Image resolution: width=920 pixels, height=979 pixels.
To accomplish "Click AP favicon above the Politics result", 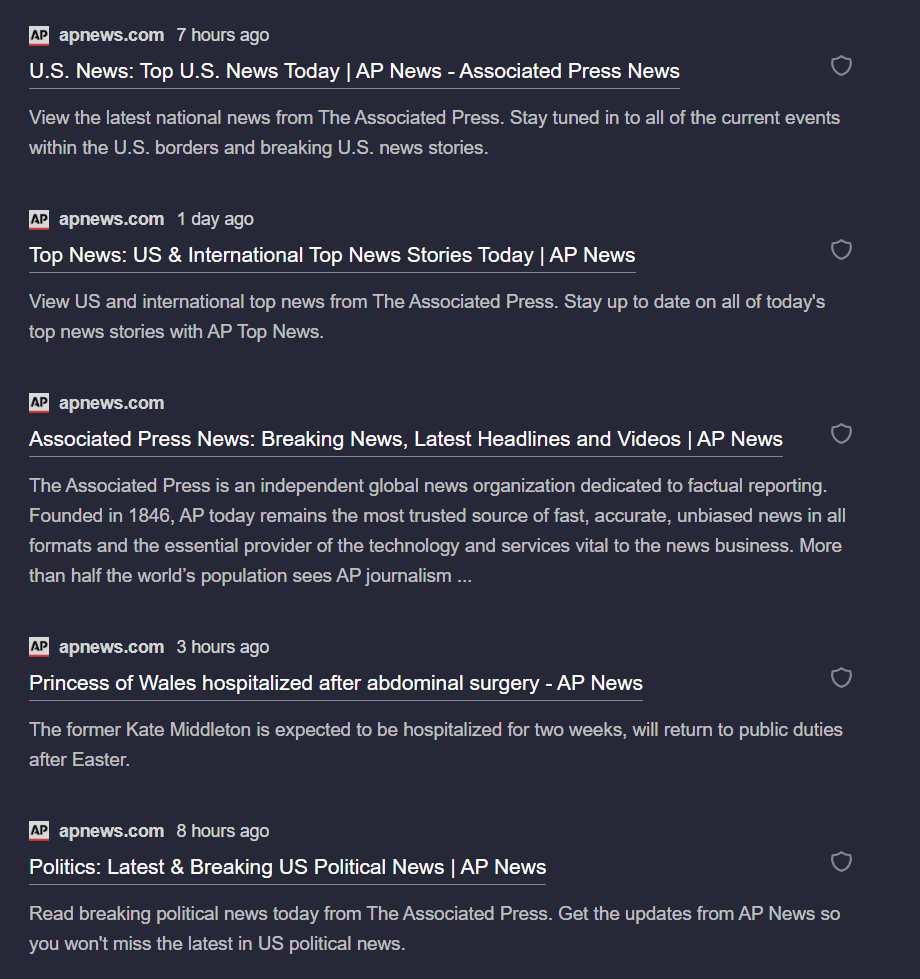I will [39, 832].
